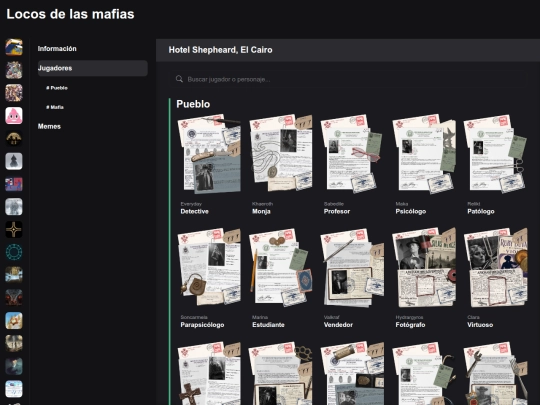Click the 'Hotel Shepheard, El Cairo' header

(220, 50)
